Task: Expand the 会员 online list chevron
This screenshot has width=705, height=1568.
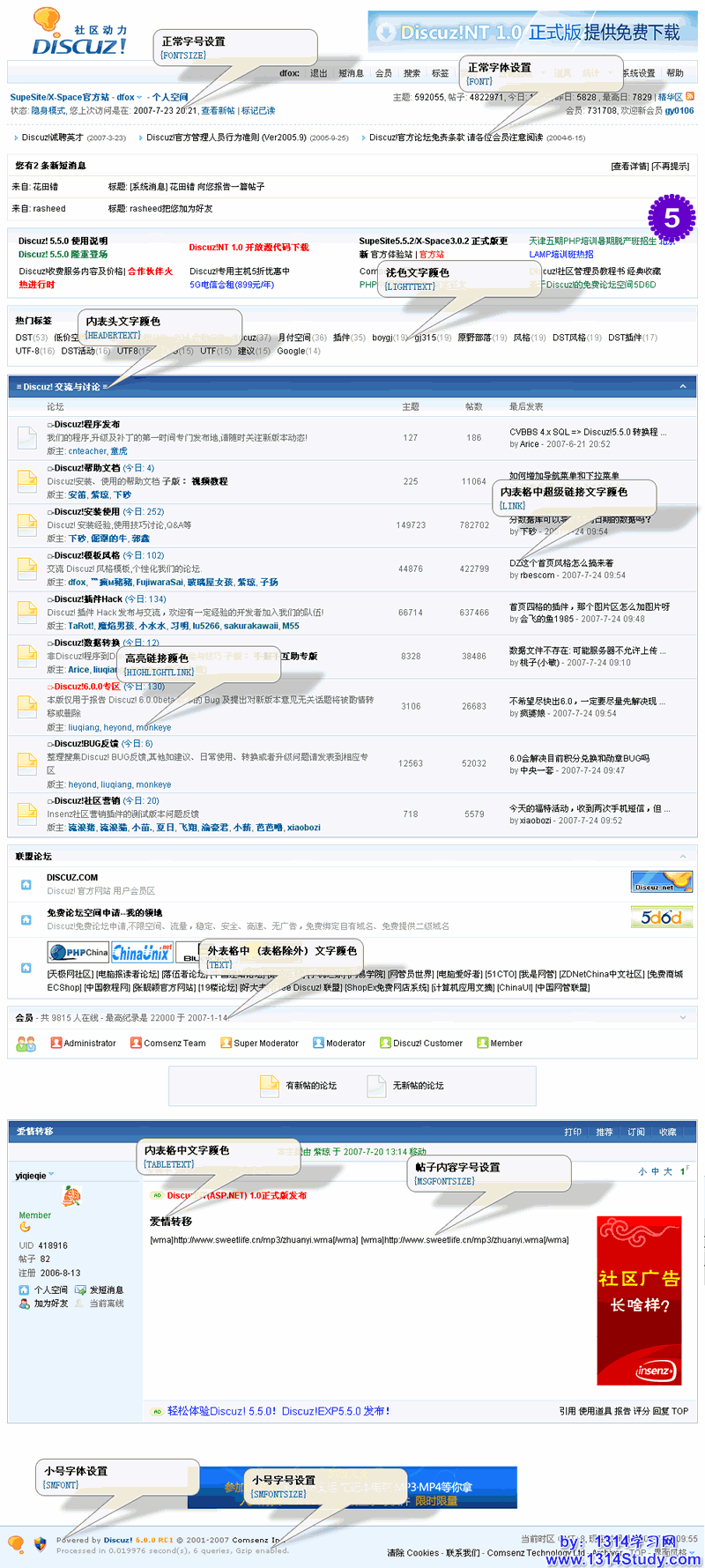Action: click(683, 1017)
